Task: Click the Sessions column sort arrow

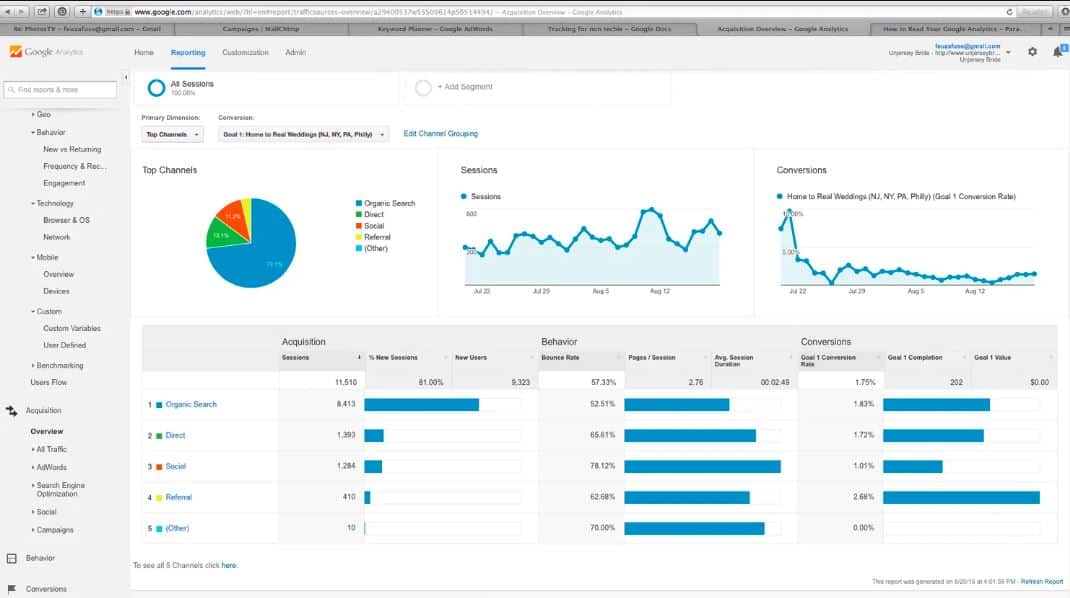Action: tap(359, 357)
